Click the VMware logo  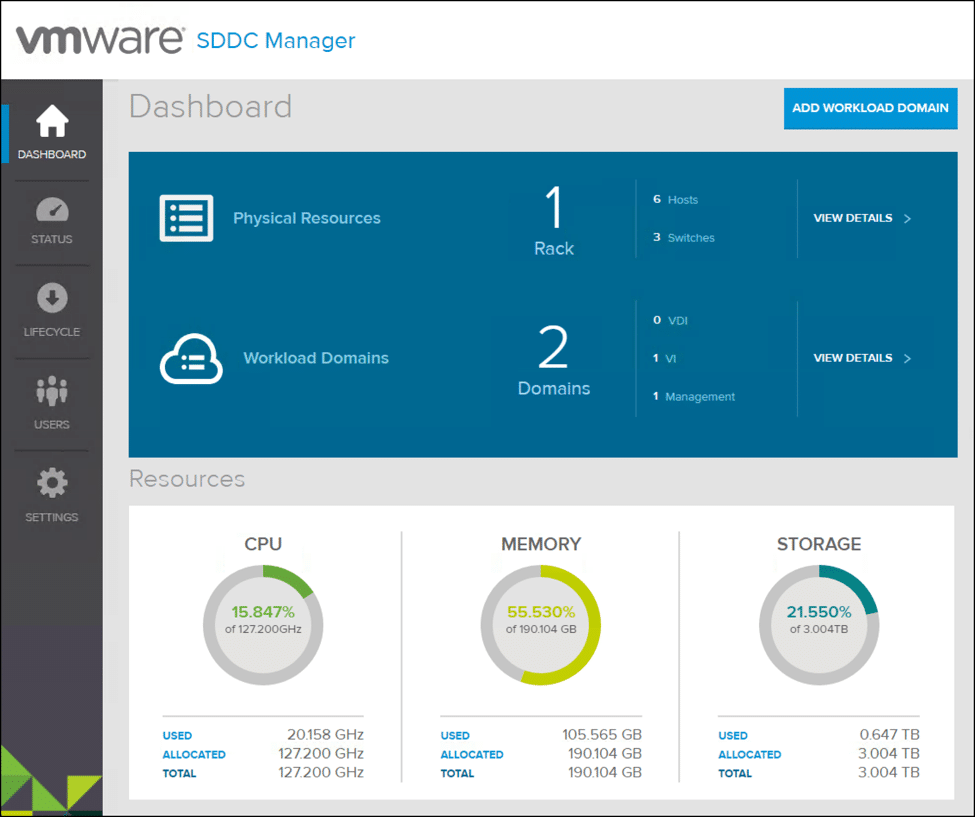(x=100, y=40)
